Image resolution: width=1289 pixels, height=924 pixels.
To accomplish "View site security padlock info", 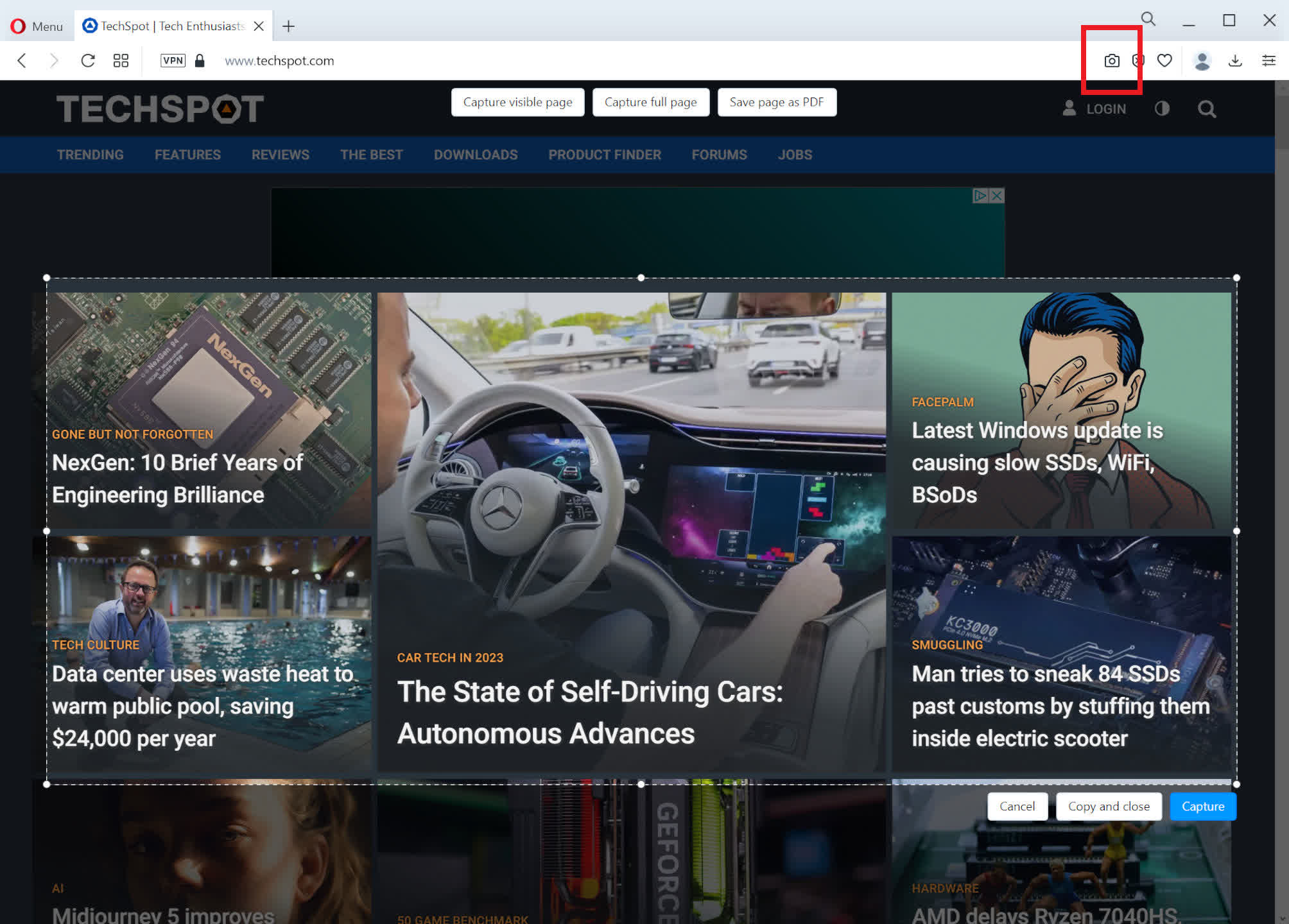I will (x=200, y=60).
